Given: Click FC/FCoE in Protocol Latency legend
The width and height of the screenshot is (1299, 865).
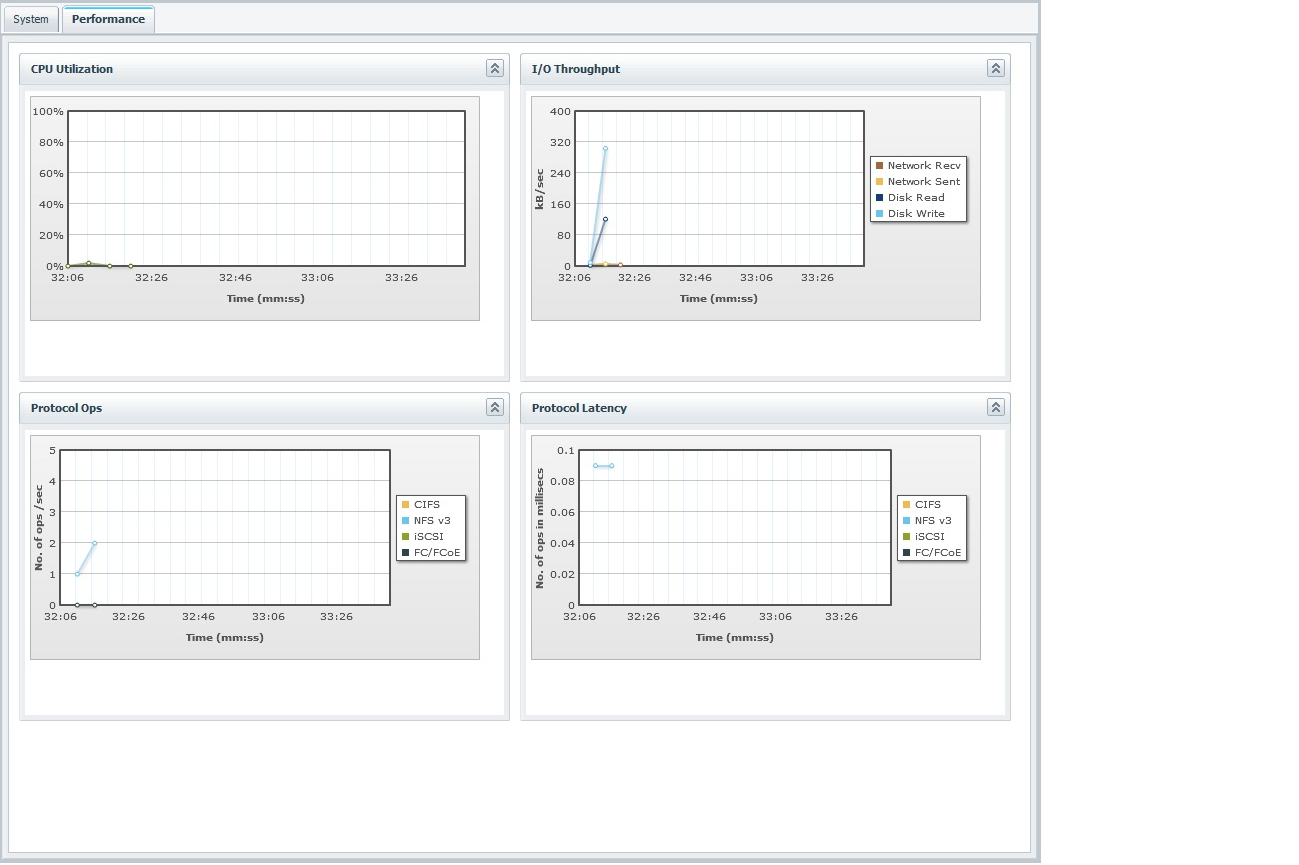Looking at the screenshot, I should 938,553.
